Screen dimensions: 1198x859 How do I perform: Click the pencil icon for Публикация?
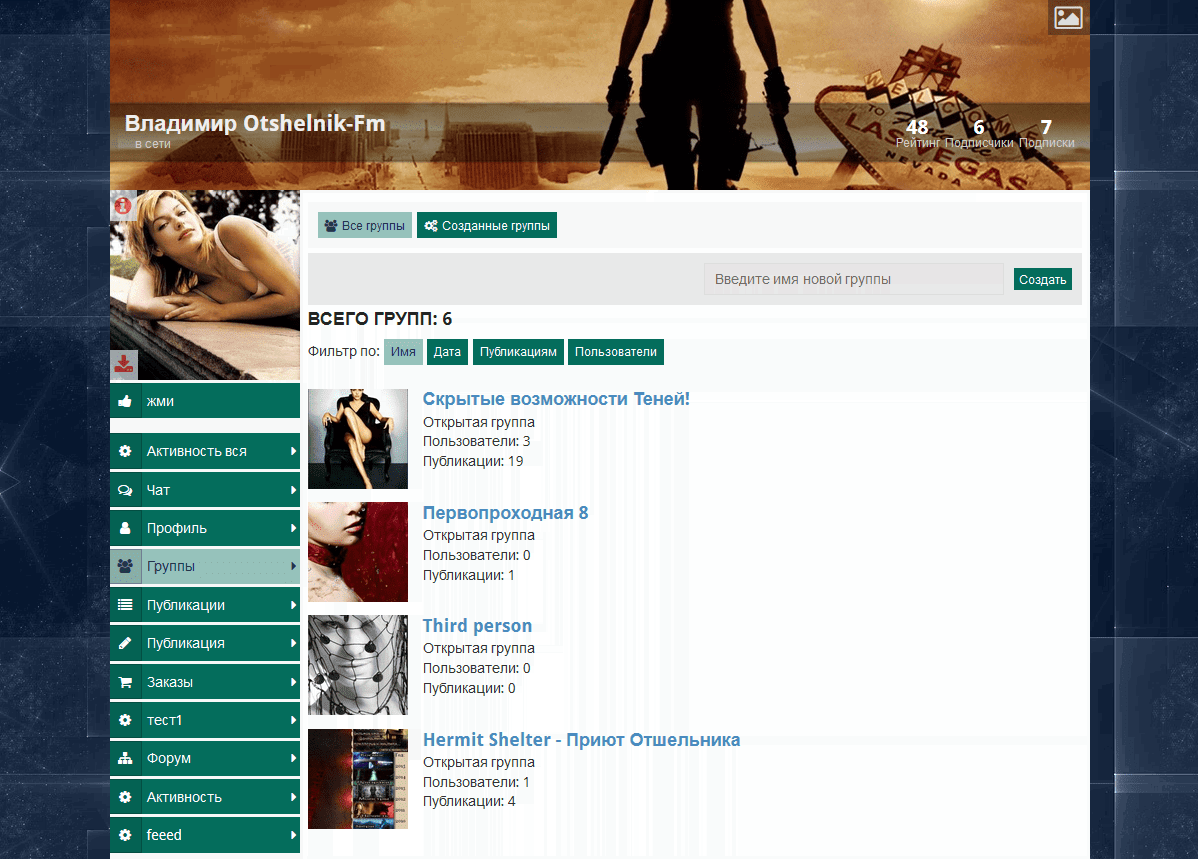[125, 643]
